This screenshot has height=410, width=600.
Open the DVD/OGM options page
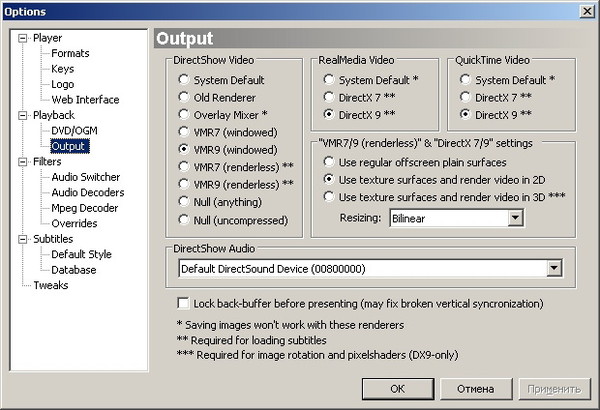point(74,131)
